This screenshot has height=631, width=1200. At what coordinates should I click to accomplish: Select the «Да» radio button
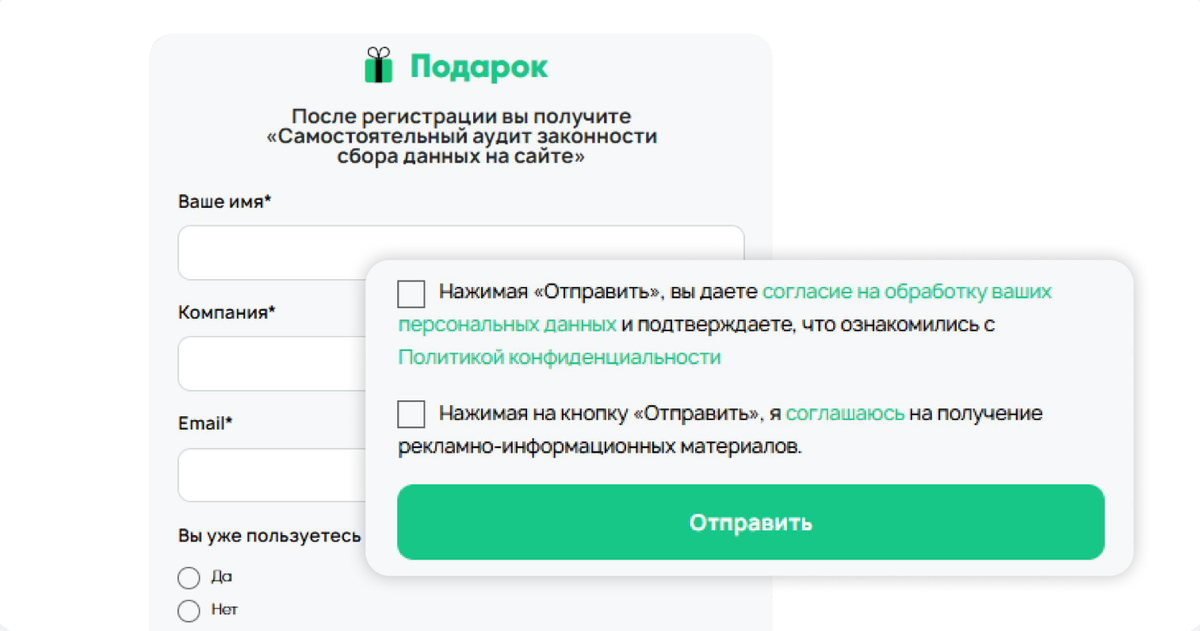[x=189, y=577]
